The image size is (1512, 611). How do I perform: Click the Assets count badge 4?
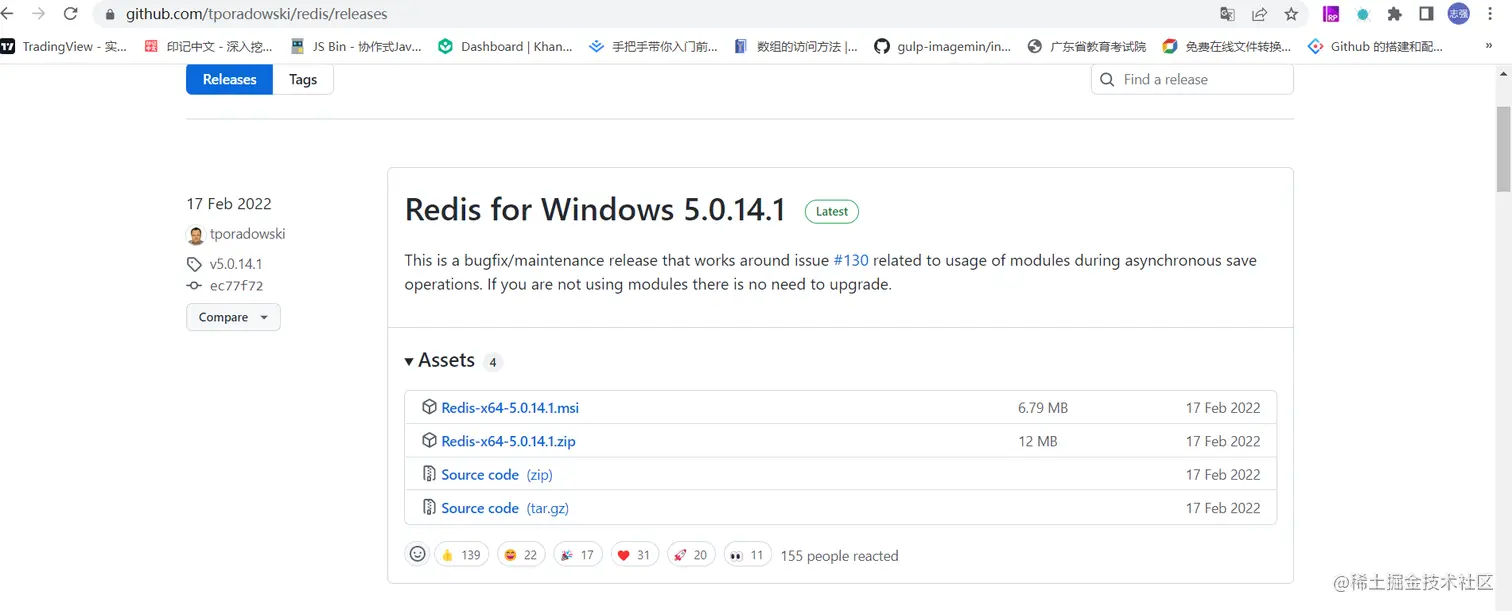[492, 362]
